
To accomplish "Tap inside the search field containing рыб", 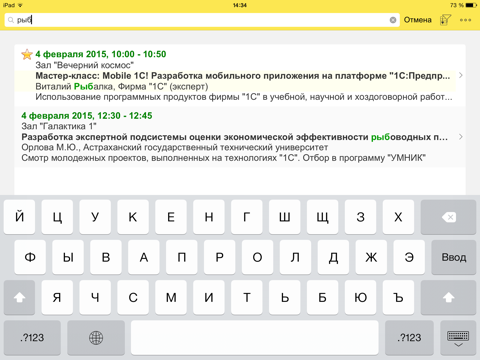I will (x=202, y=20).
